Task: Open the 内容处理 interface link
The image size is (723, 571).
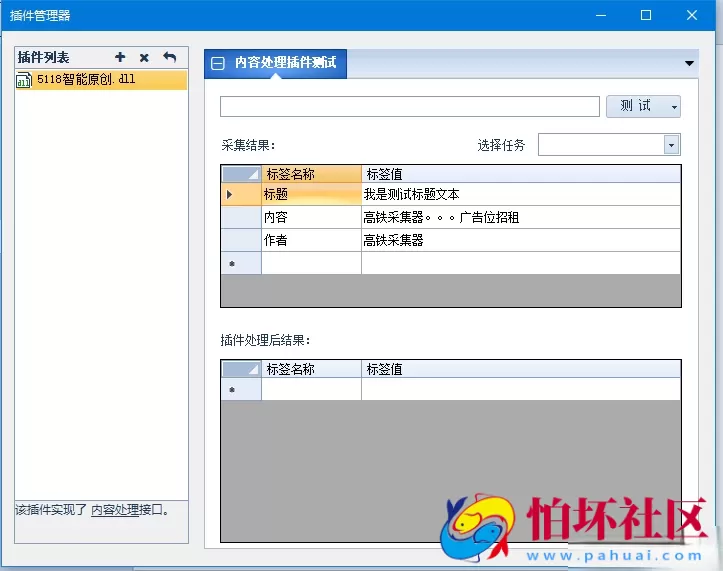Action: (115, 510)
